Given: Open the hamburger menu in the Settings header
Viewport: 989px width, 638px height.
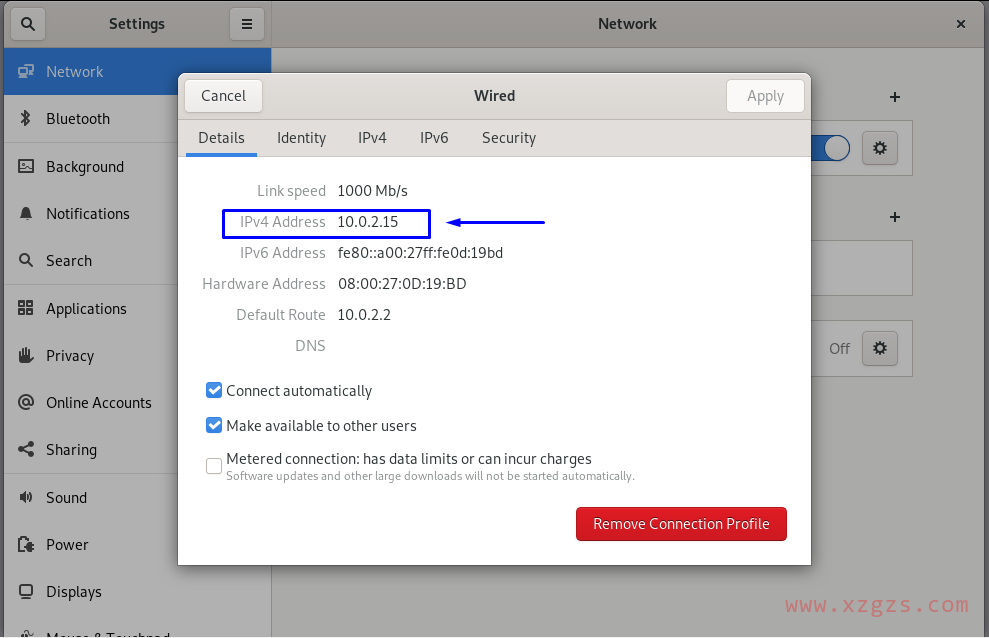Looking at the screenshot, I should (247, 23).
